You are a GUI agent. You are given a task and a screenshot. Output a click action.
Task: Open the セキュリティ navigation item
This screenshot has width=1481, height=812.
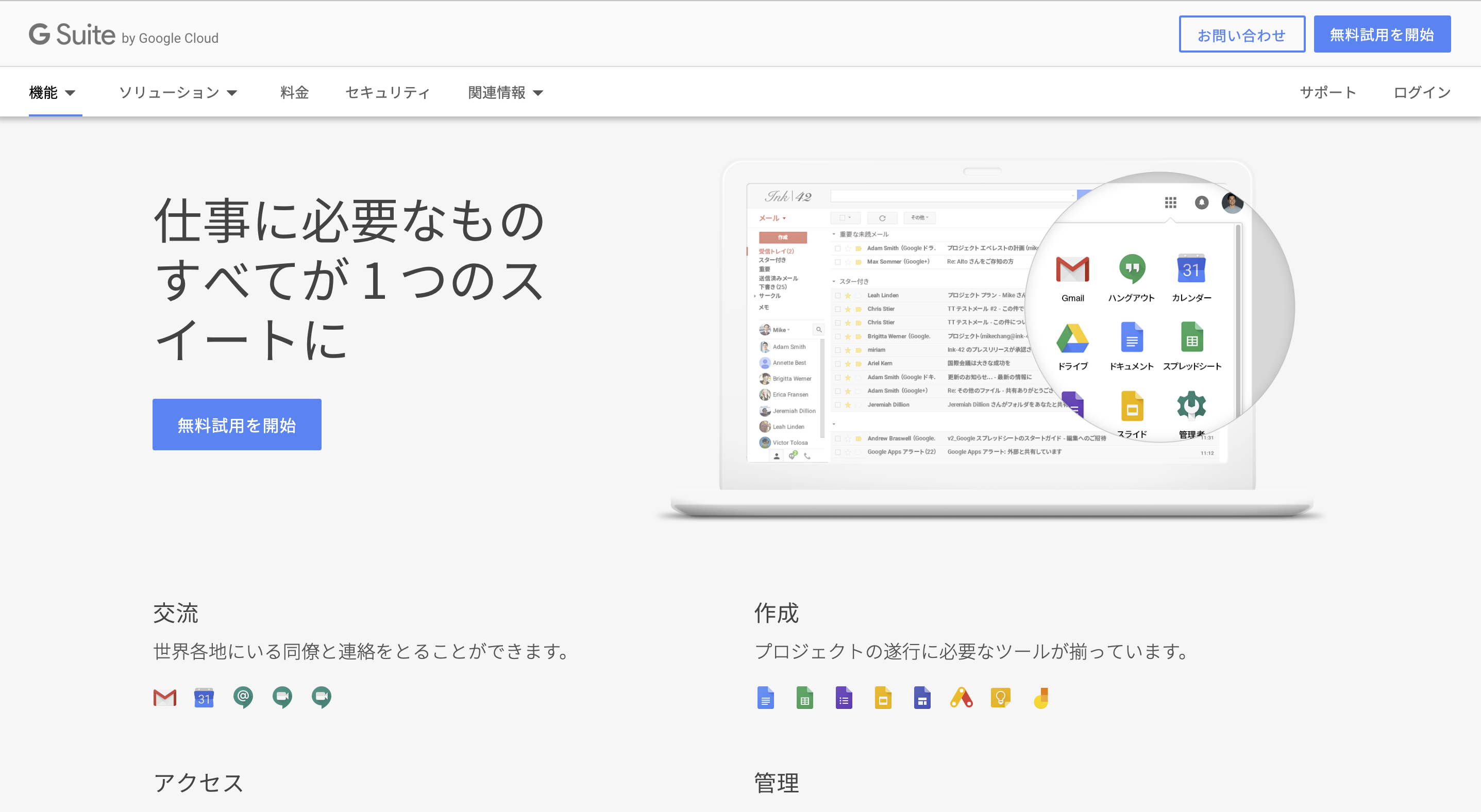pos(388,92)
